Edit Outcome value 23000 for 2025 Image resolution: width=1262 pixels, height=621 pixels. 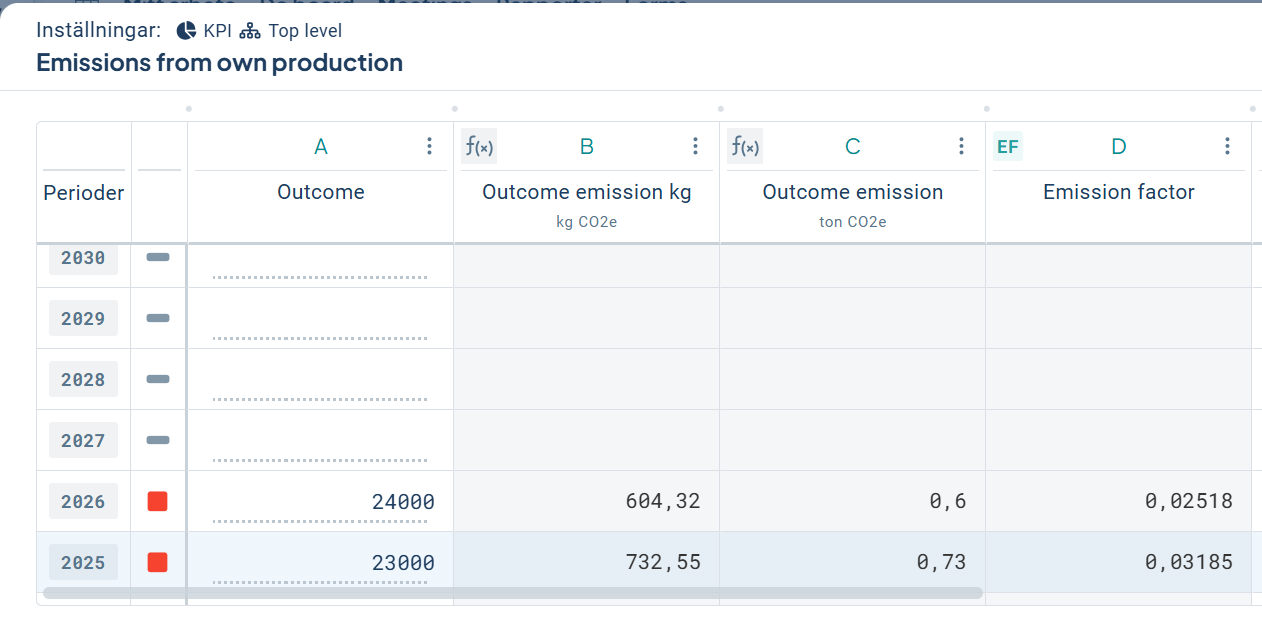[320, 563]
